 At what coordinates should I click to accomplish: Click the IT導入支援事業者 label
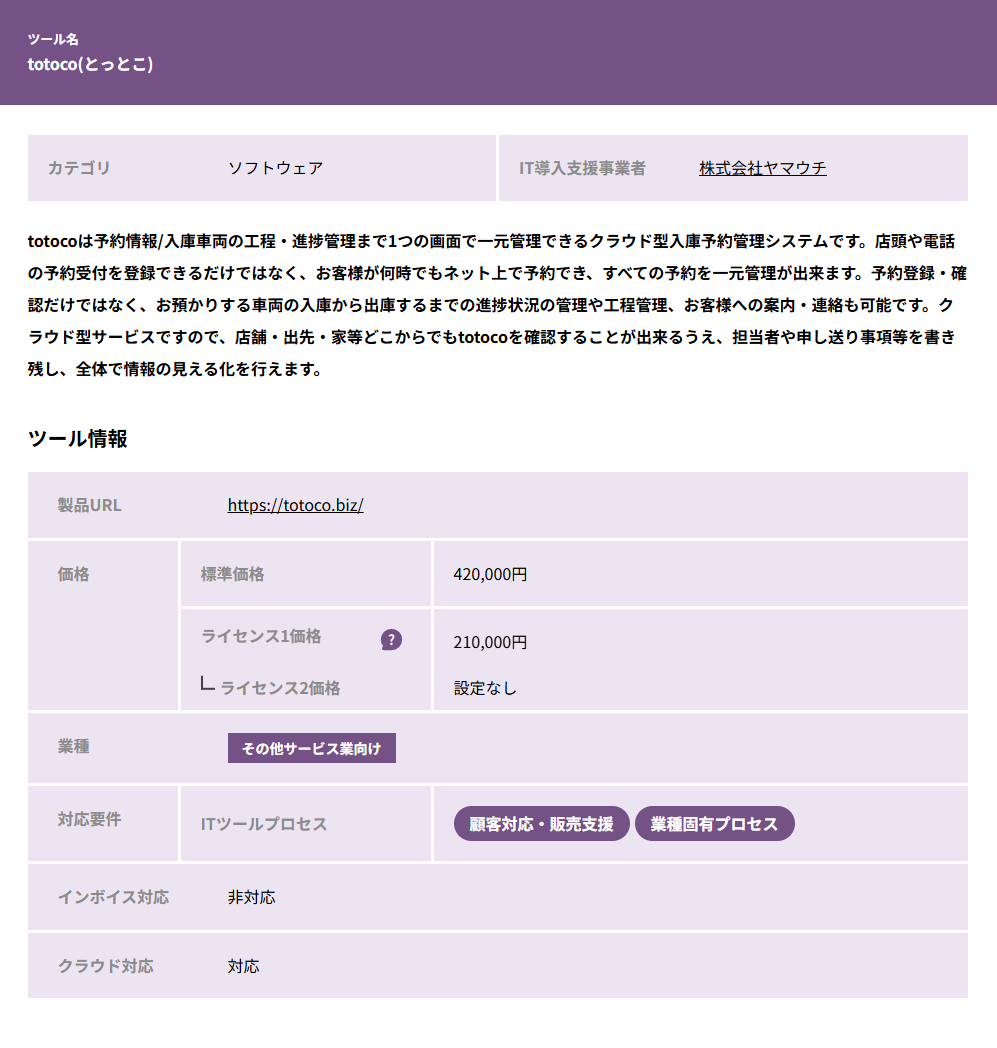point(582,168)
